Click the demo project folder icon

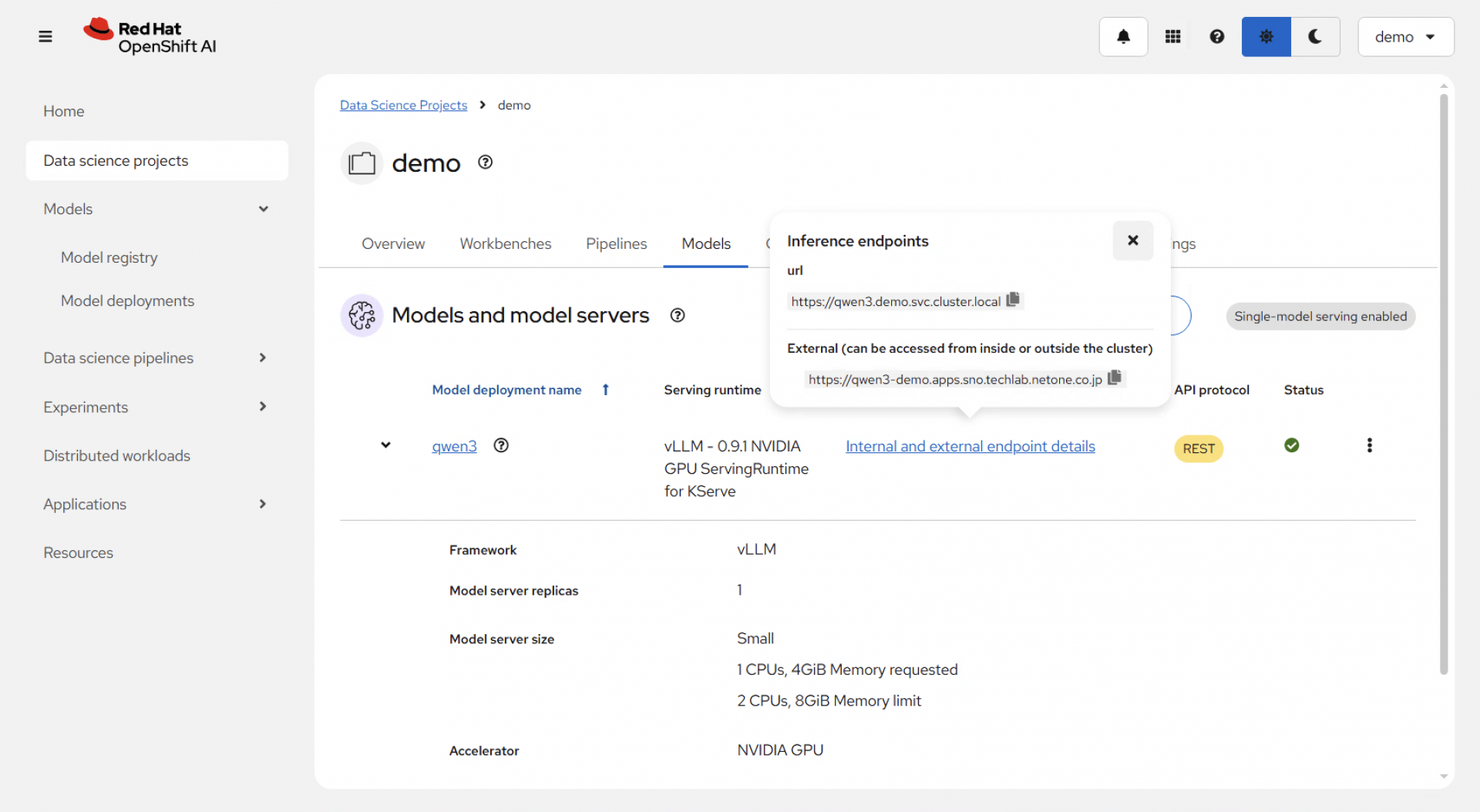[x=362, y=163]
